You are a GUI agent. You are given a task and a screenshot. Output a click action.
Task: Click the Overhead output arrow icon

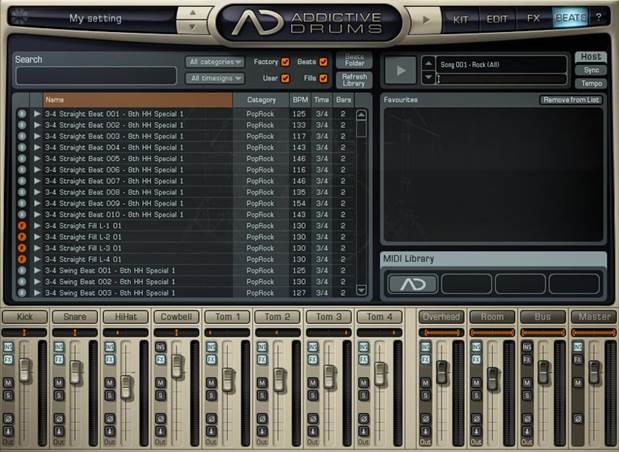pyautogui.click(x=426, y=431)
